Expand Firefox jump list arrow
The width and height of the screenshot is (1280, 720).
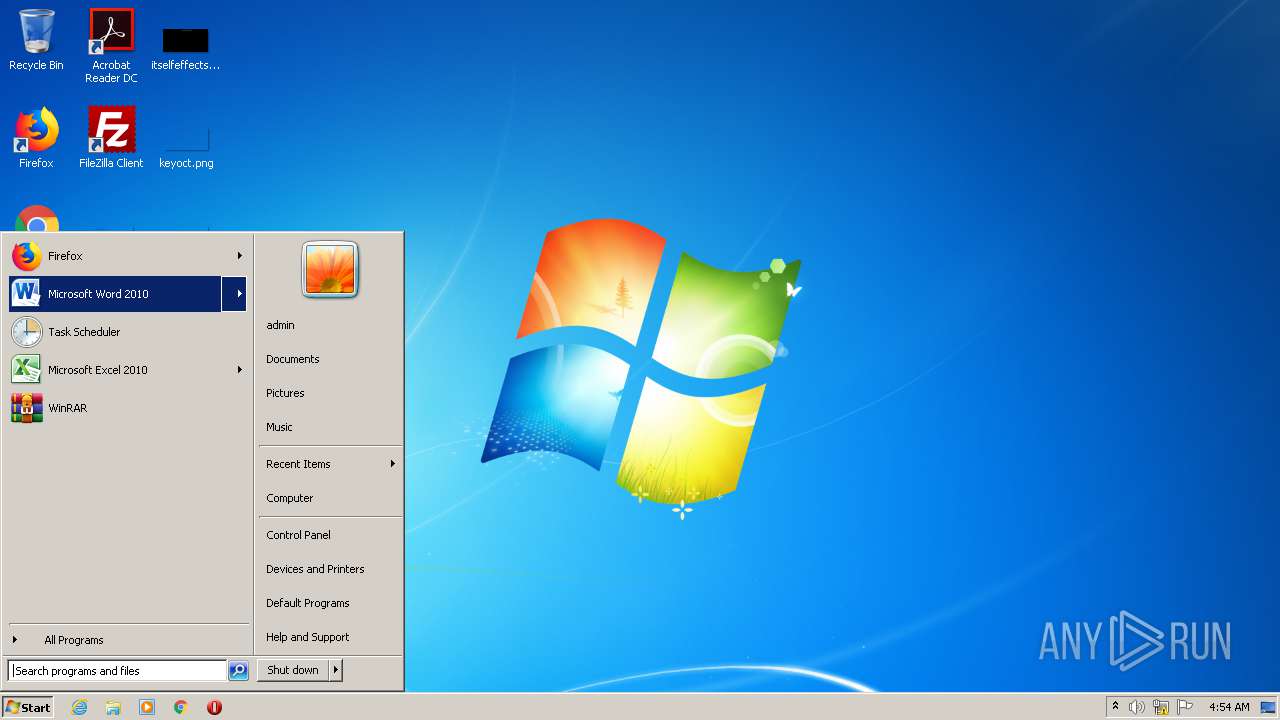coord(239,256)
